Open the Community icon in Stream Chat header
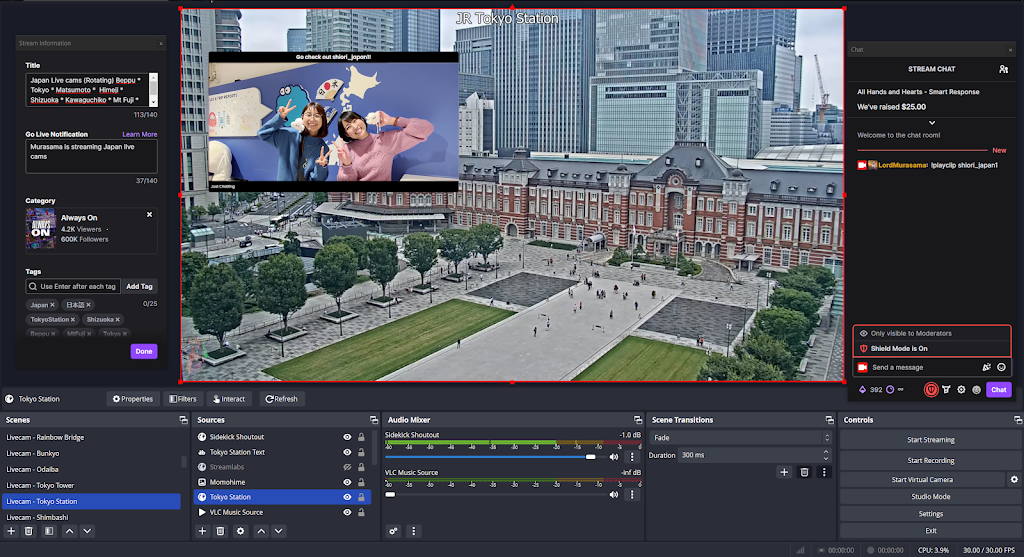Screen dimensions: 1024x557 pyautogui.click(x=1003, y=69)
